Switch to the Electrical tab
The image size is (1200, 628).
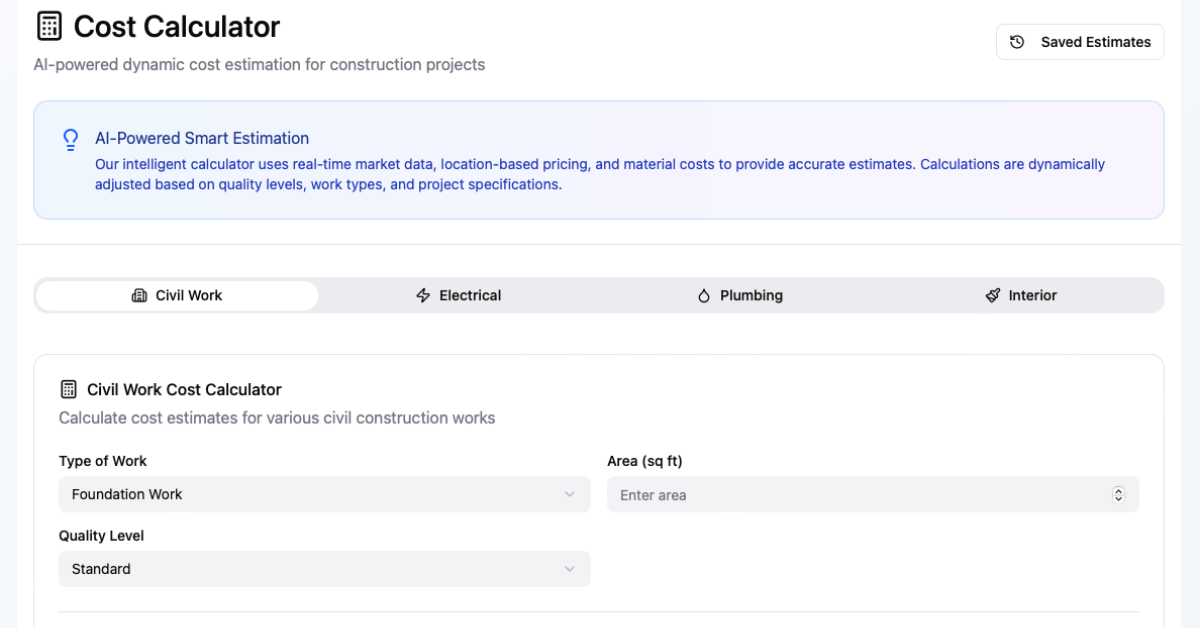pos(459,295)
